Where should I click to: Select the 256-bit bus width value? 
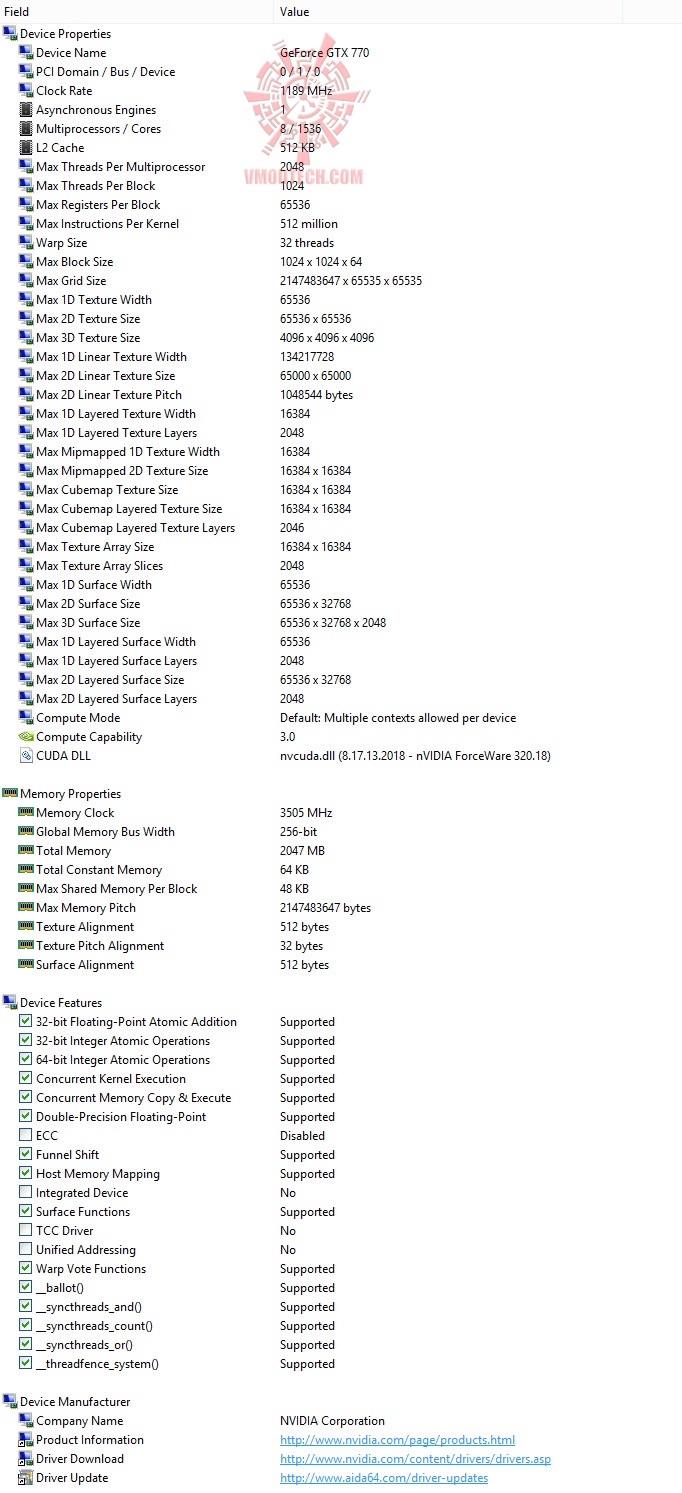point(298,832)
